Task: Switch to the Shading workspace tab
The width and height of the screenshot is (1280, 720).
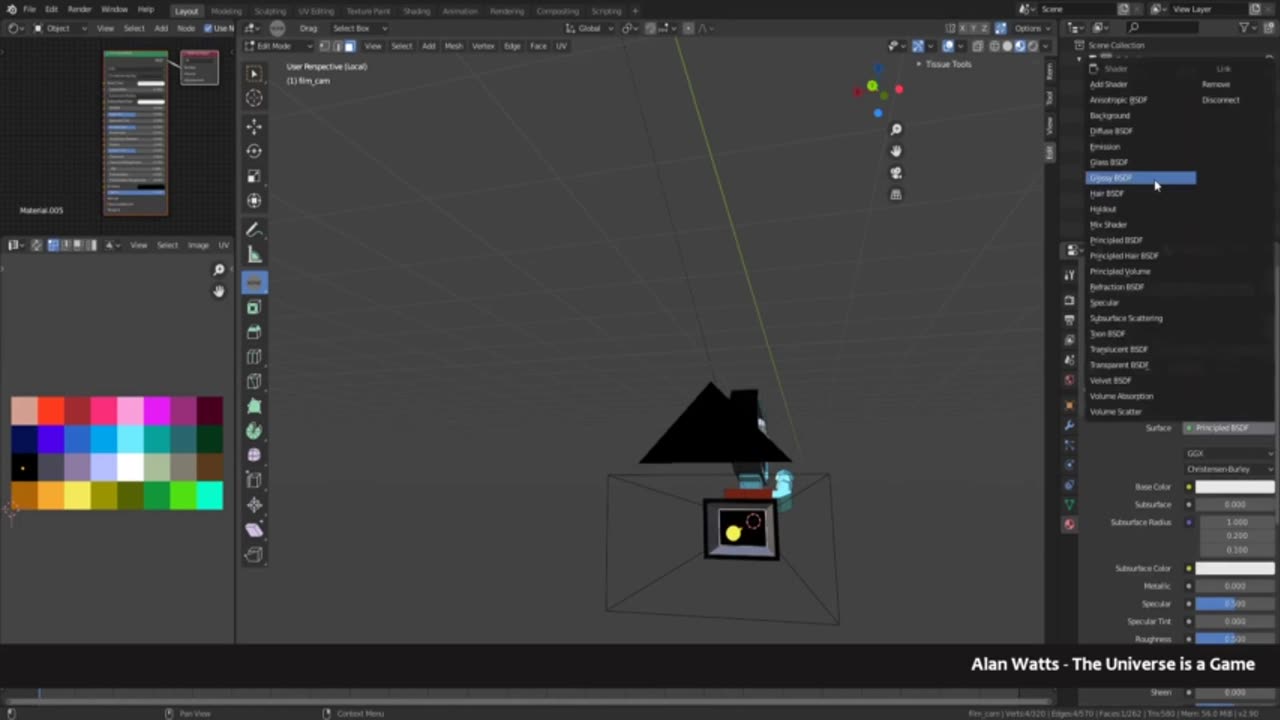Action: (416, 11)
